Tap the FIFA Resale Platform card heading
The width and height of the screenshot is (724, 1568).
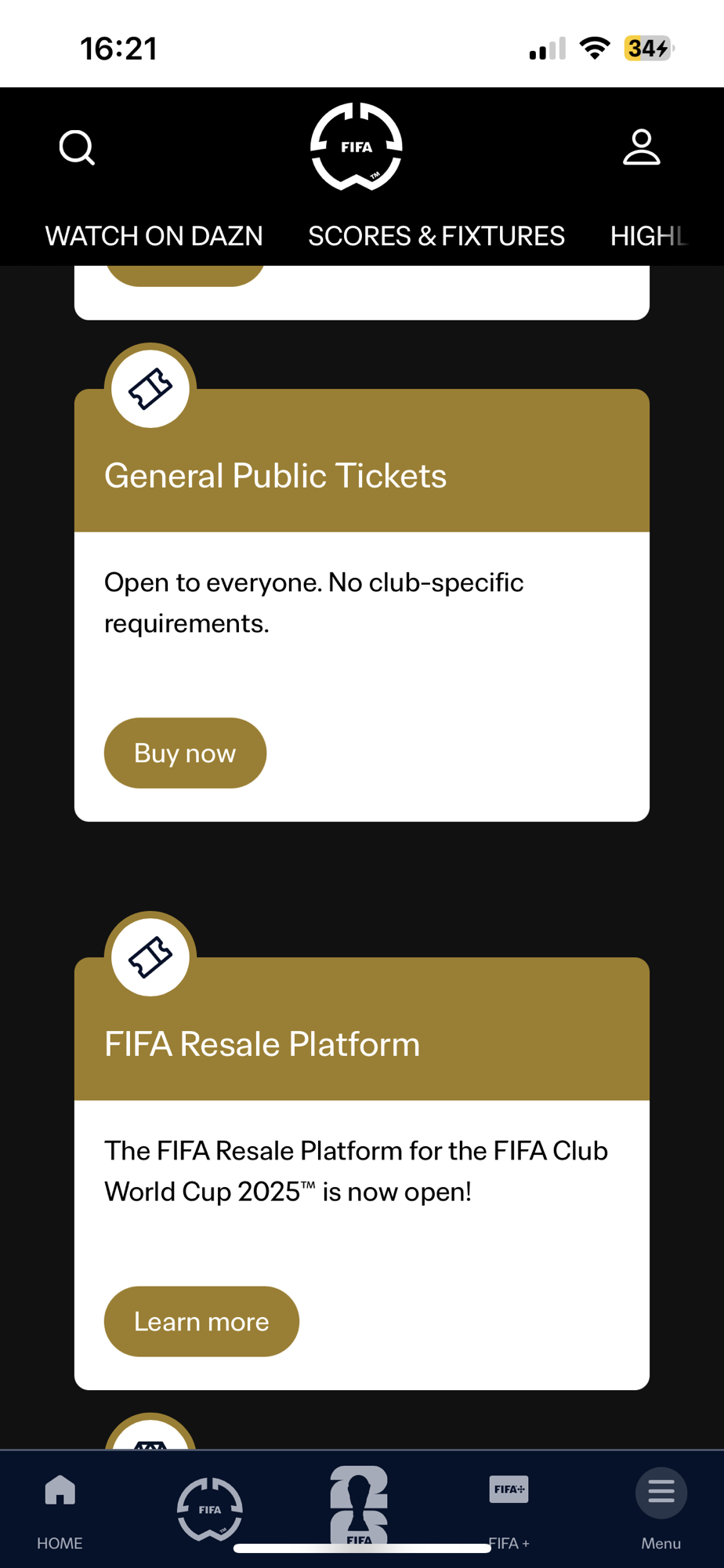262,1044
